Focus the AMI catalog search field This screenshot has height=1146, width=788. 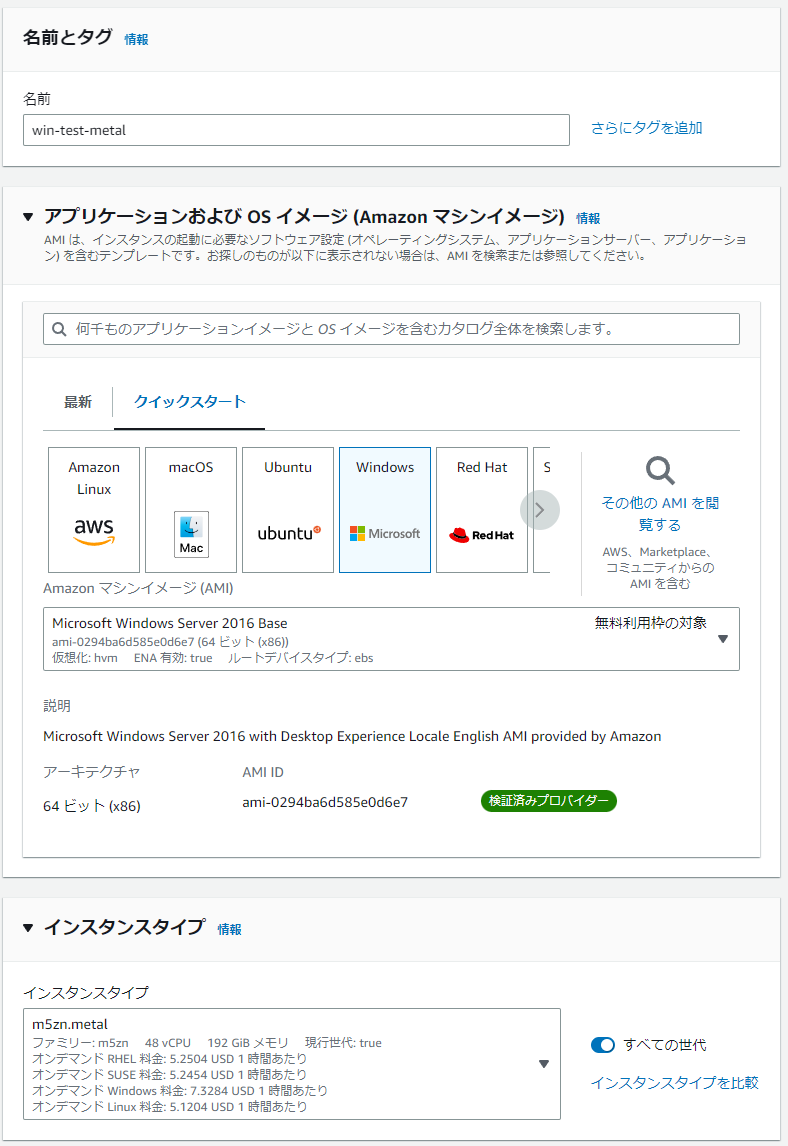pos(391,329)
